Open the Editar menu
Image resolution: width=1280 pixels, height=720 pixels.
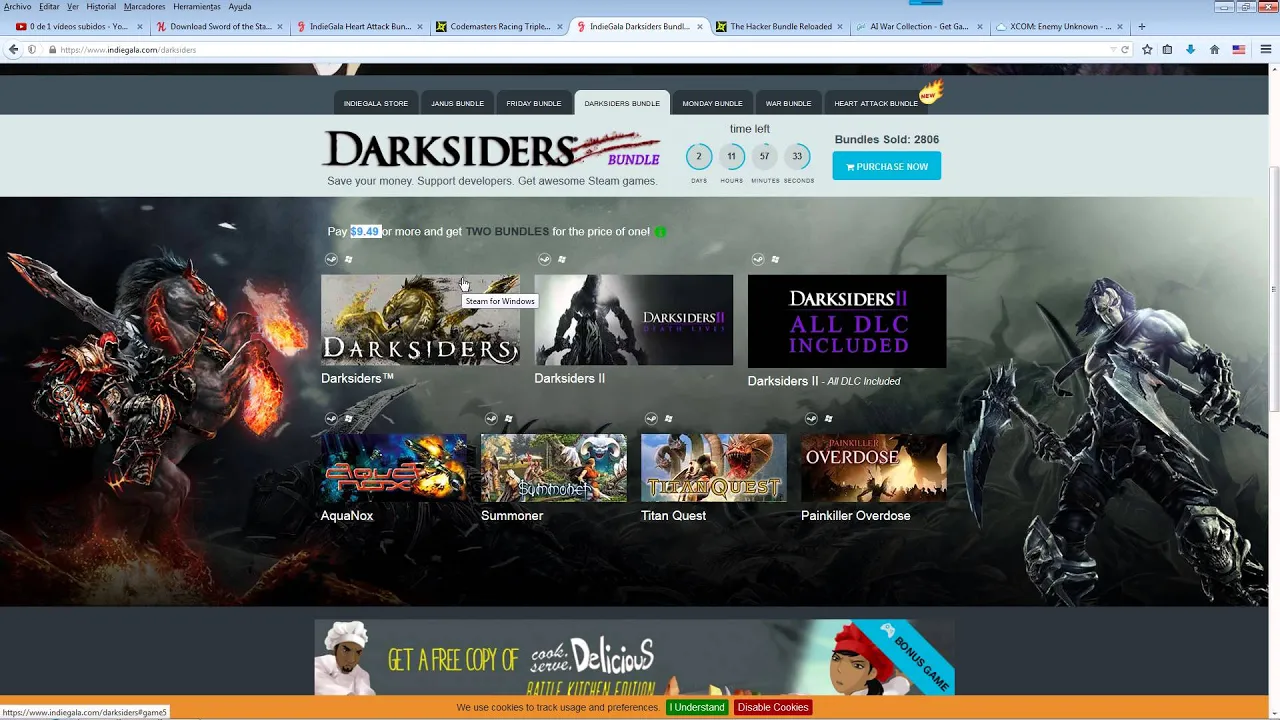tap(49, 6)
